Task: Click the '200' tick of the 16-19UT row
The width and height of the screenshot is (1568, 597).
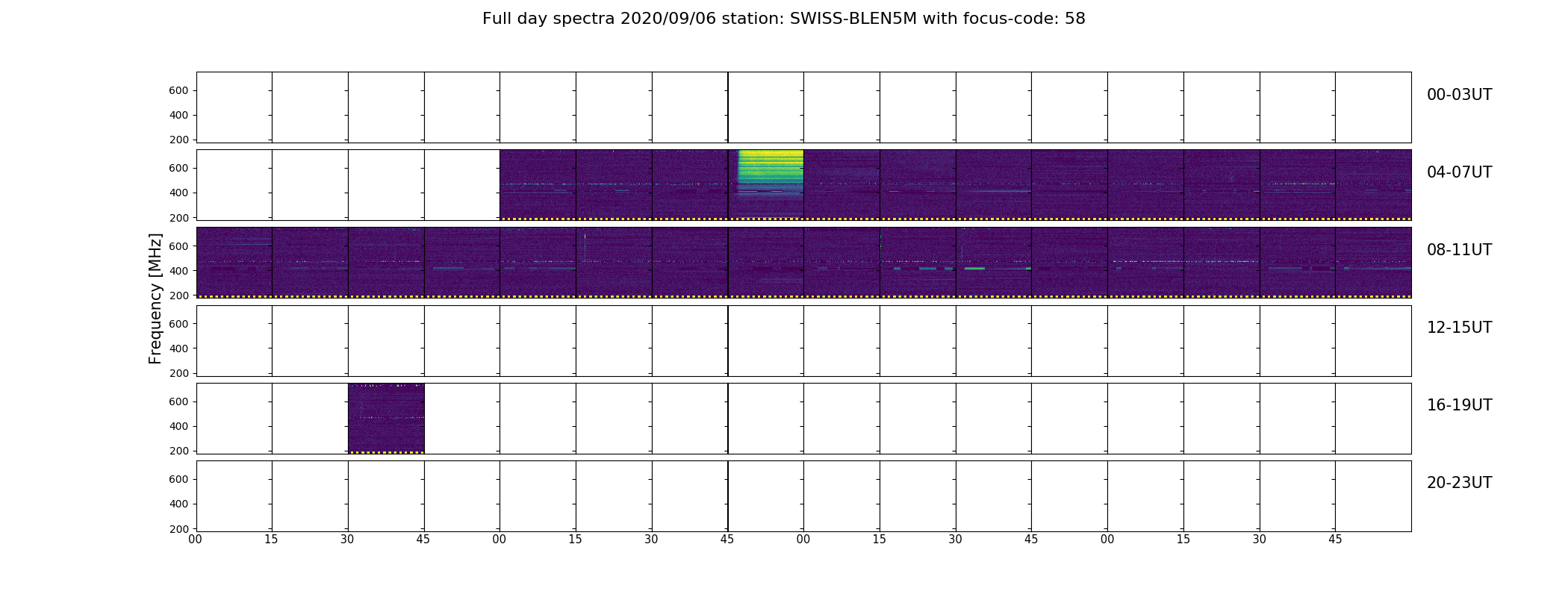Action: click(179, 451)
